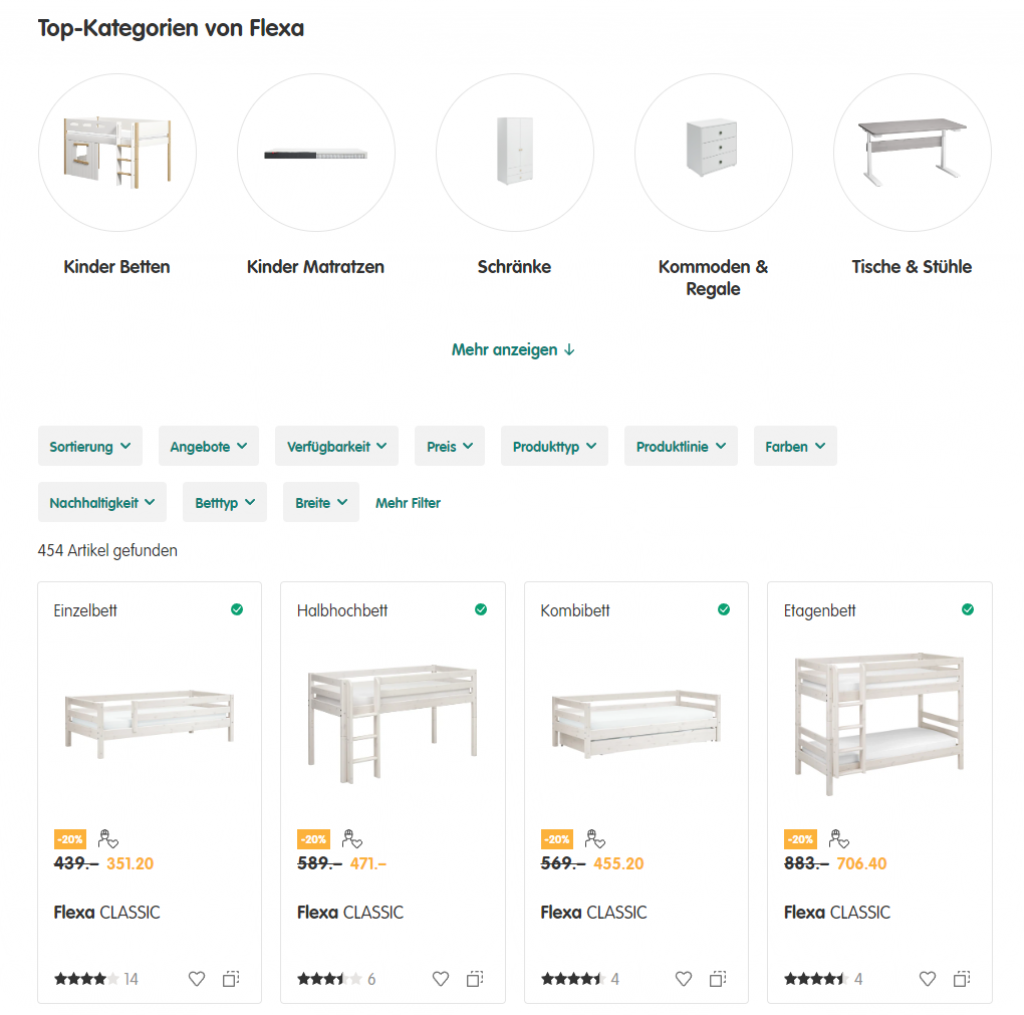Screen dimensions: 1024x1015
Task: Click the Mehr anzeigen link
Action: pyautogui.click(x=513, y=350)
